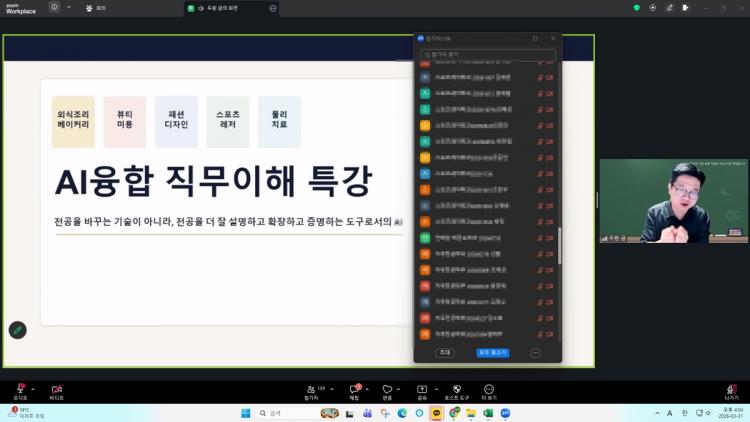Click the Invite (초대) button in participants panel
750x422 pixels.
click(445, 352)
